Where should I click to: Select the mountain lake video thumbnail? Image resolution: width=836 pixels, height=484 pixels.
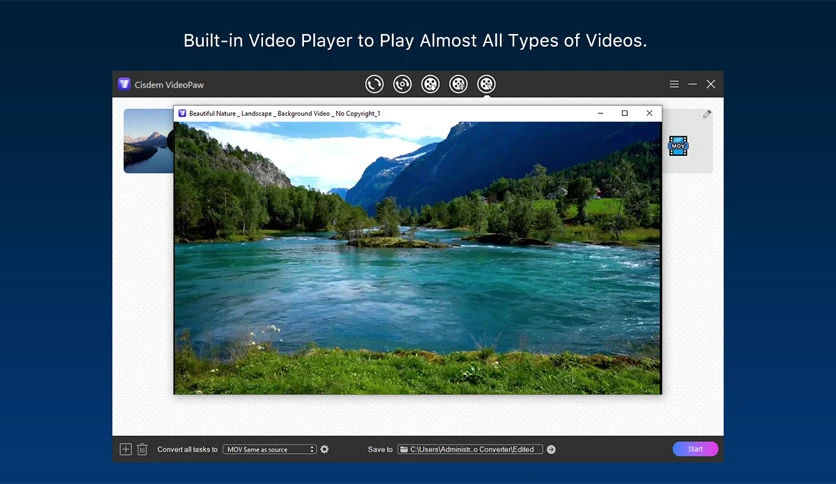pos(149,141)
